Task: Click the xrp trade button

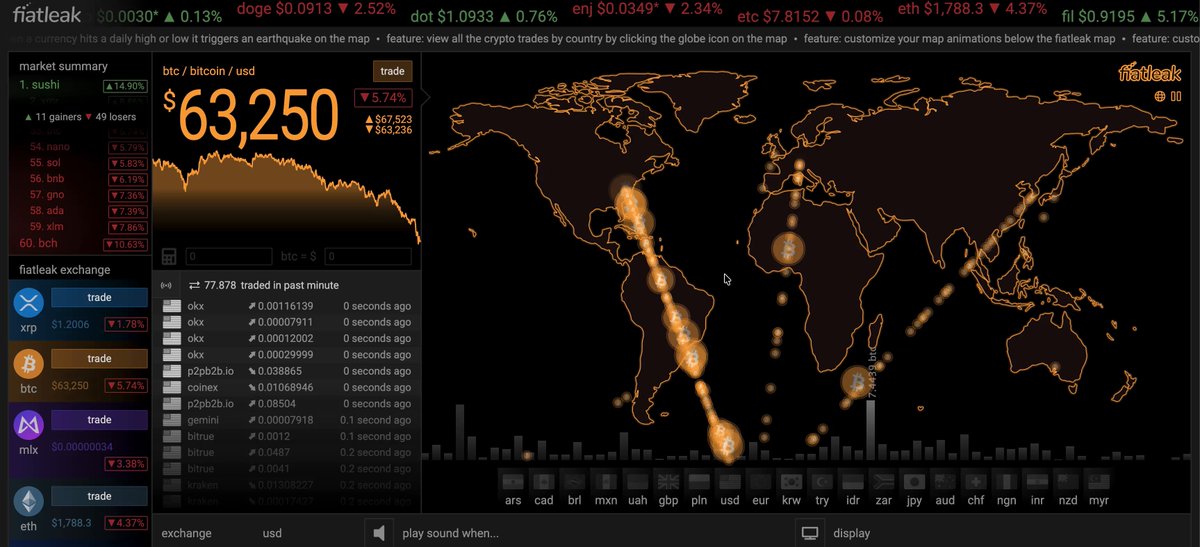Action: 99,297
